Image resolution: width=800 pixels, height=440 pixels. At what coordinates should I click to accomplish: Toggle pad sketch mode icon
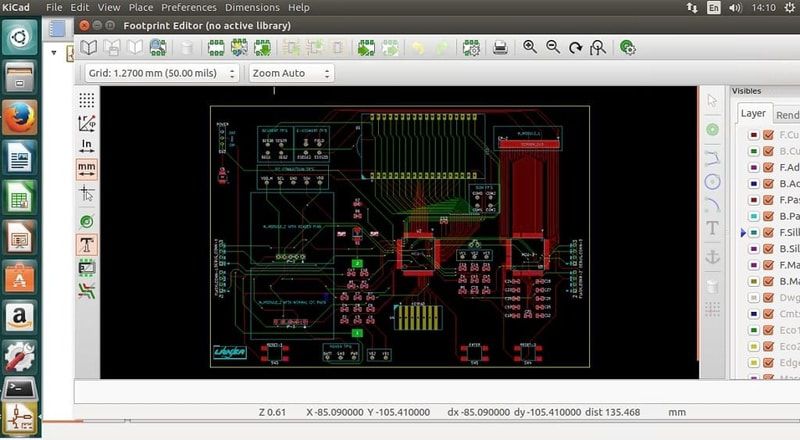[87, 222]
